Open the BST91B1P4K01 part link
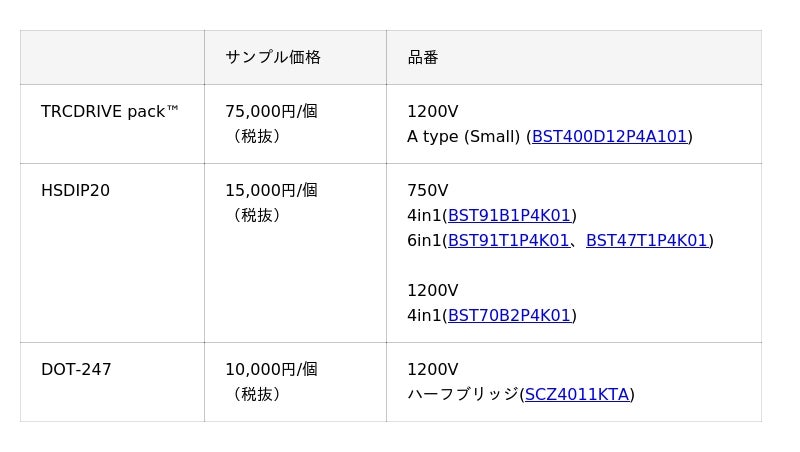Screen dimensions: 800x452 point(509,216)
